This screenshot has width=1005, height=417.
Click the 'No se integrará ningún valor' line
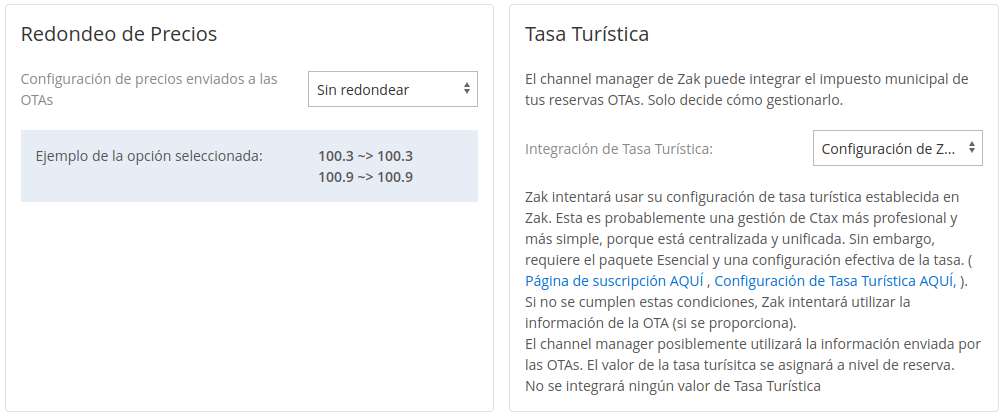point(672,385)
